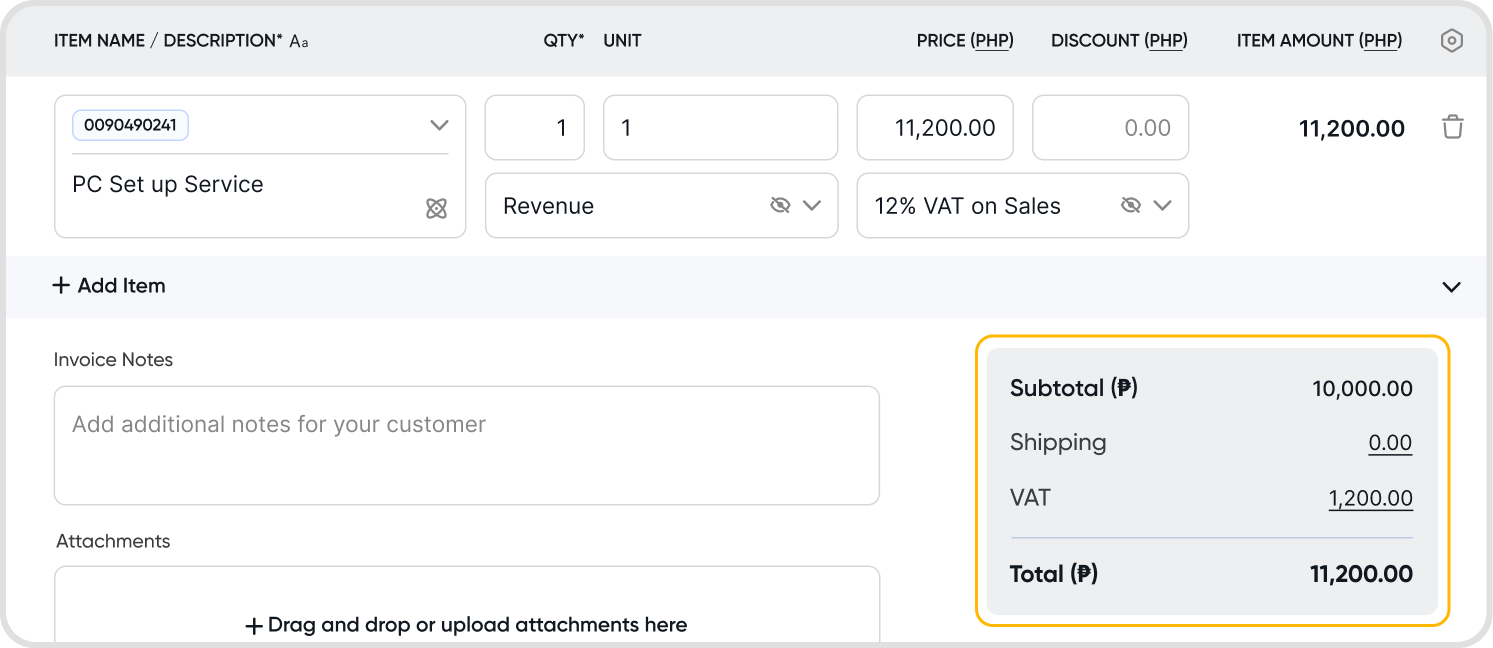Image resolution: width=1493 pixels, height=648 pixels.
Task: Toggle the 12% VAT visibility eye
Action: pos(1130,205)
